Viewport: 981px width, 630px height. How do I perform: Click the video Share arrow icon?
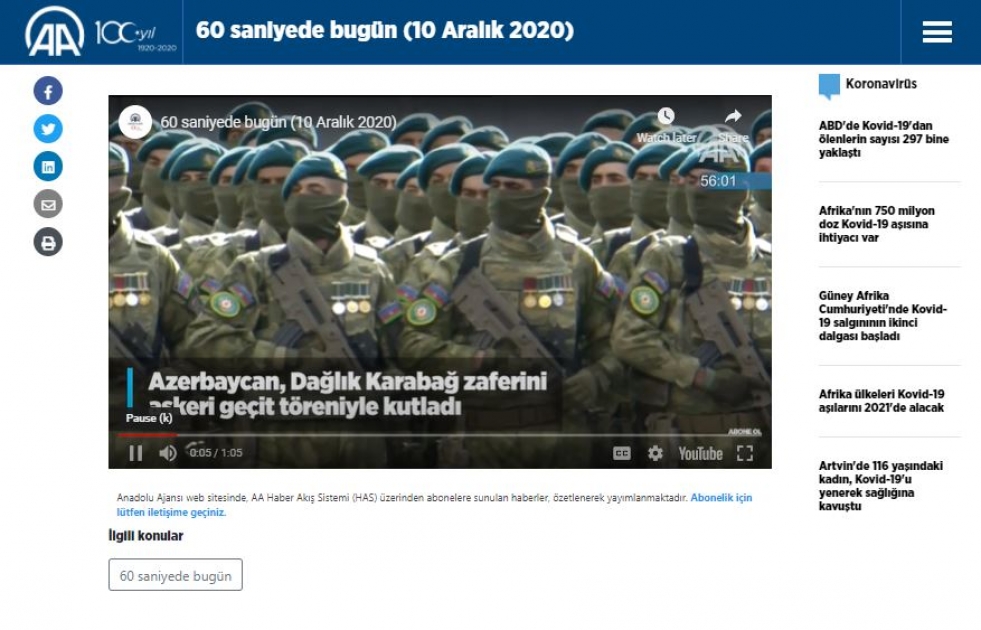pyautogui.click(x=733, y=116)
